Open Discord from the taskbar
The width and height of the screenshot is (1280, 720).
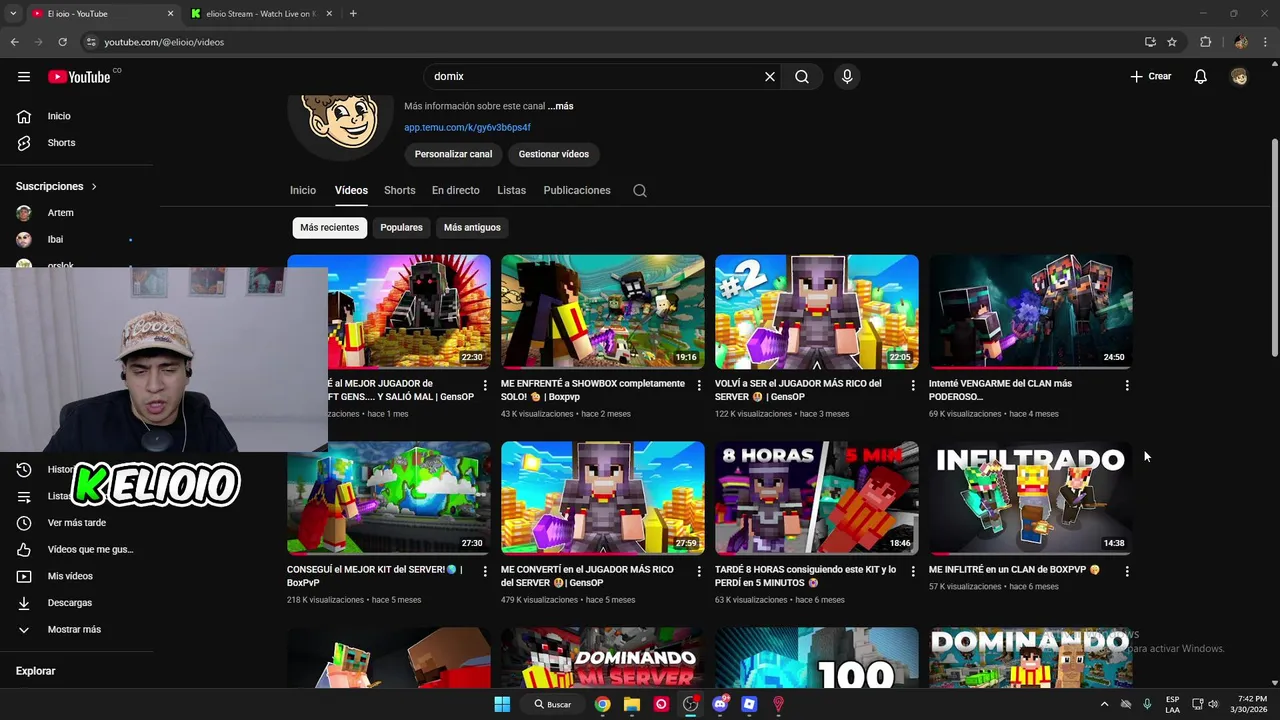click(x=720, y=704)
